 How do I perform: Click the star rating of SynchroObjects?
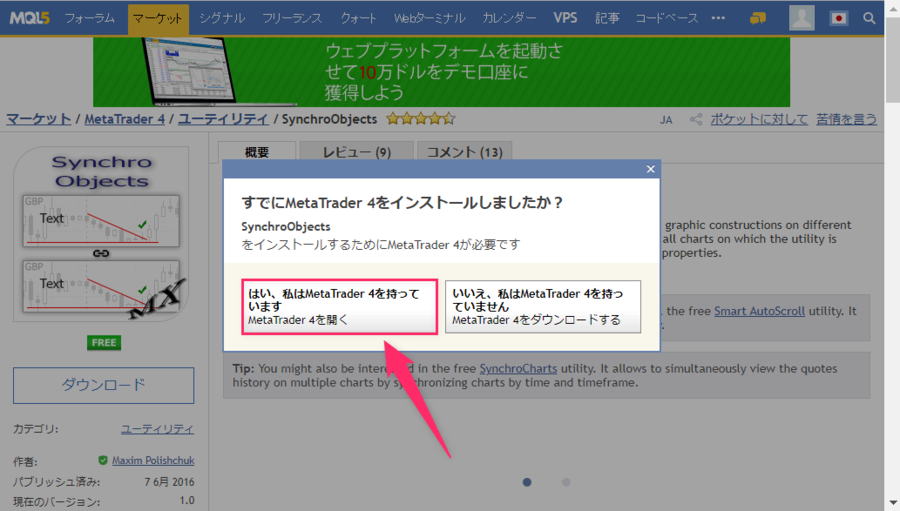420,119
